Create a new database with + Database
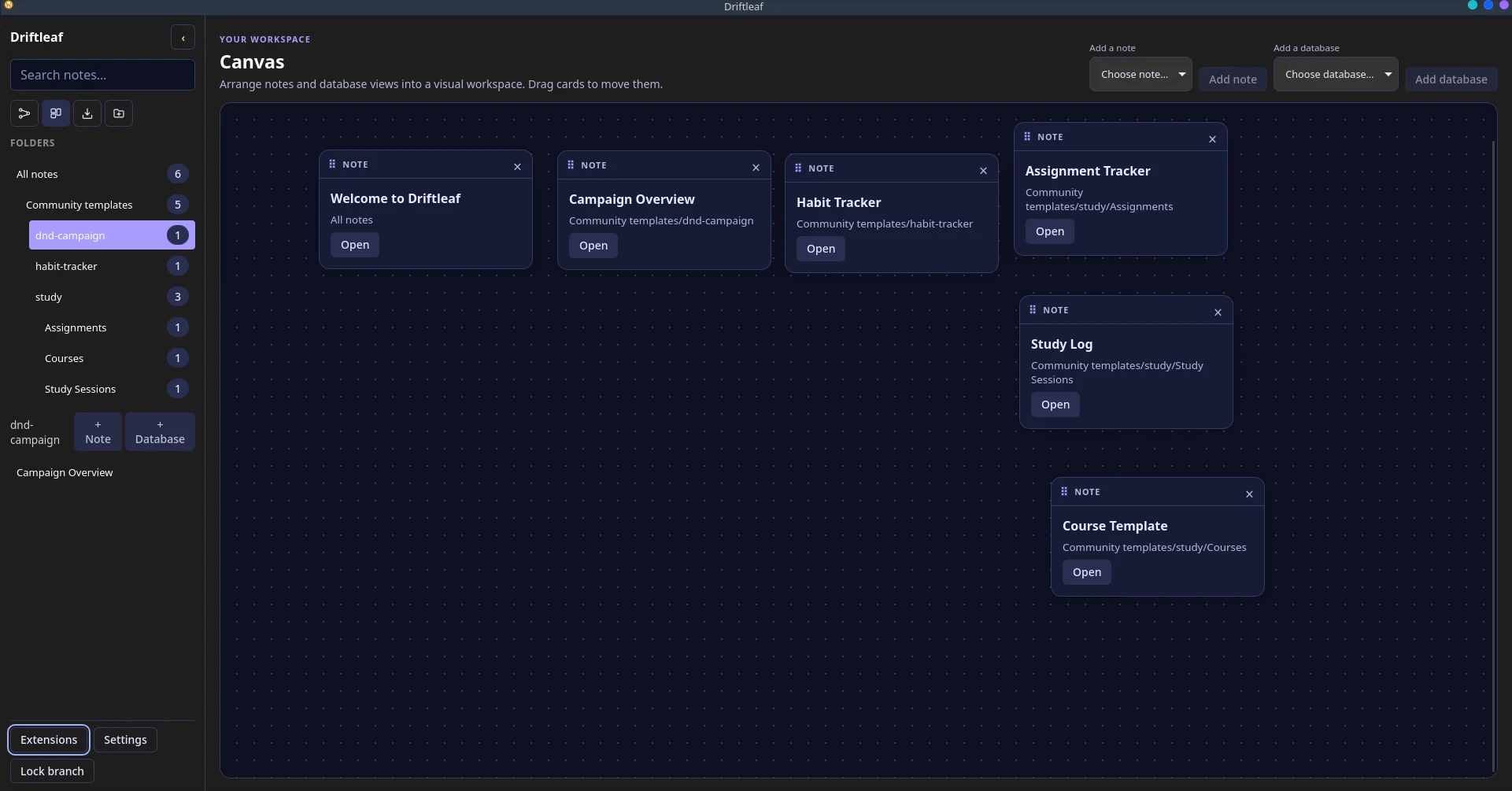 pyautogui.click(x=160, y=432)
